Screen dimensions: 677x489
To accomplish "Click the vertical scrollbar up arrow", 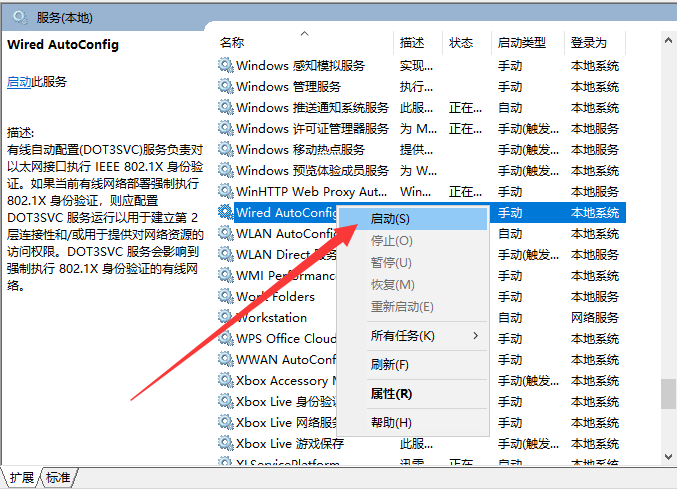I will point(668,39).
